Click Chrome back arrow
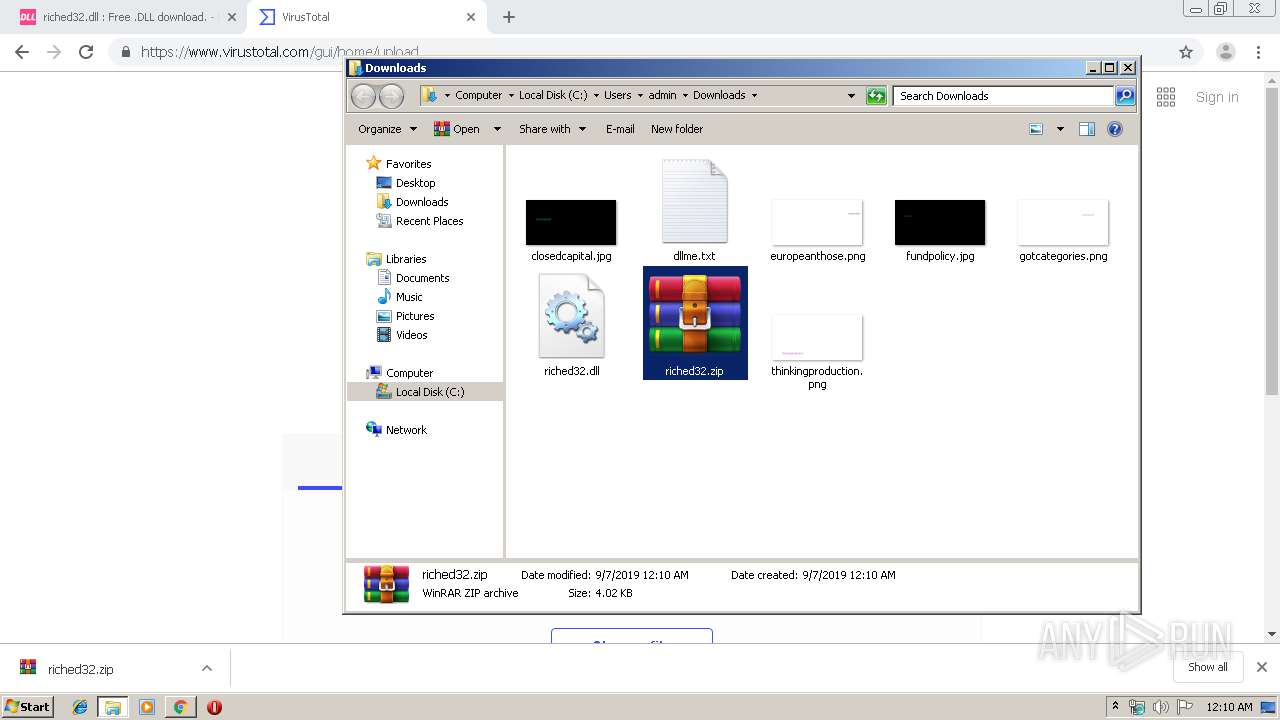The height and width of the screenshot is (720, 1280). click(22, 52)
